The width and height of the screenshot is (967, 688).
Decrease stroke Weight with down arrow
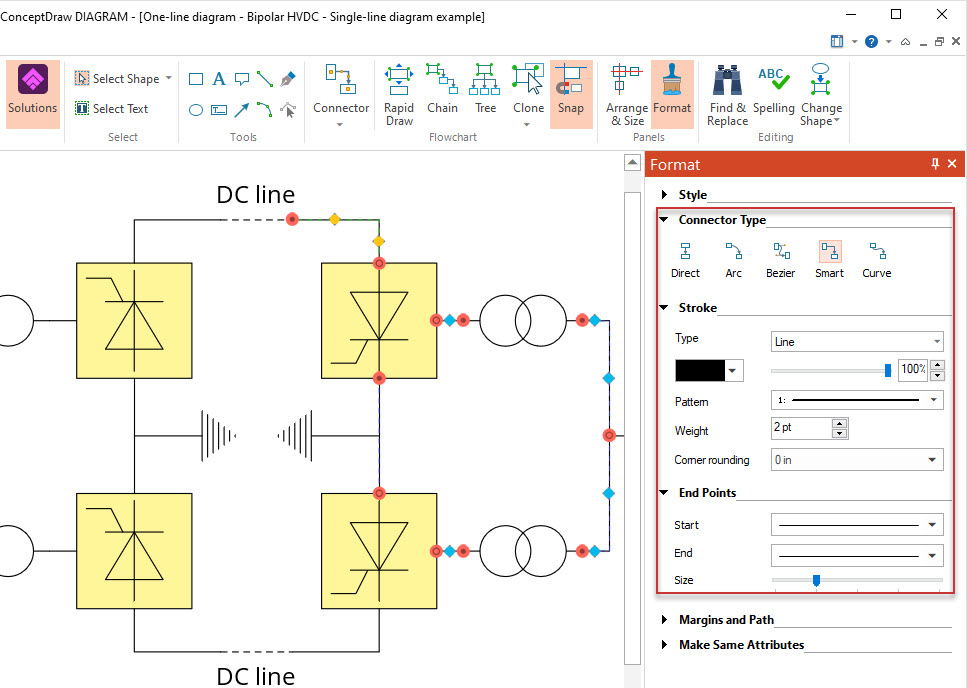[x=839, y=433]
